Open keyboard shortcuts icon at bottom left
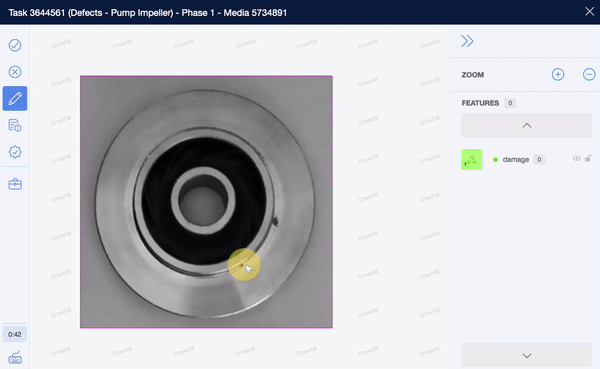 (x=15, y=358)
